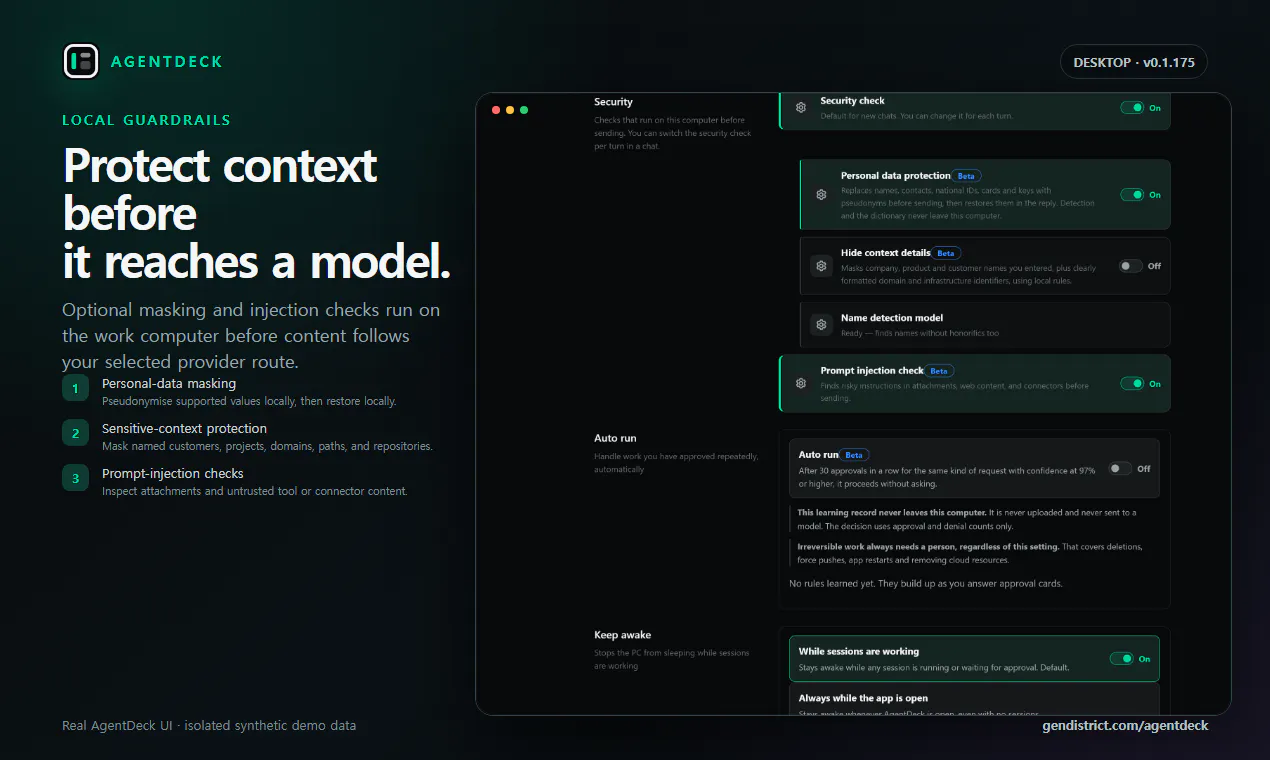The height and width of the screenshot is (760, 1270).
Task: Click the yellow minimize window dot
Action: 510,110
